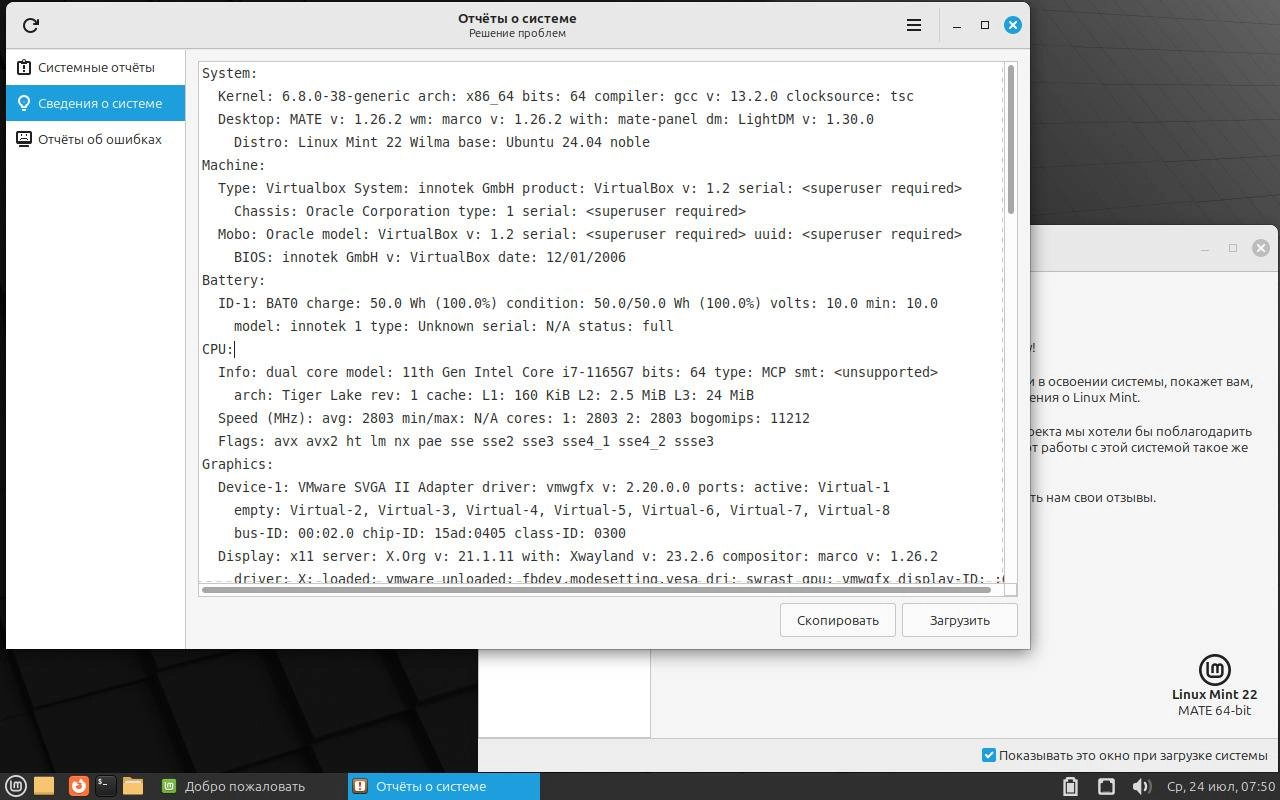Image resolution: width=1280 pixels, height=800 pixels.
Task: Open the Linux Mint start menu
Action: click(x=15, y=786)
